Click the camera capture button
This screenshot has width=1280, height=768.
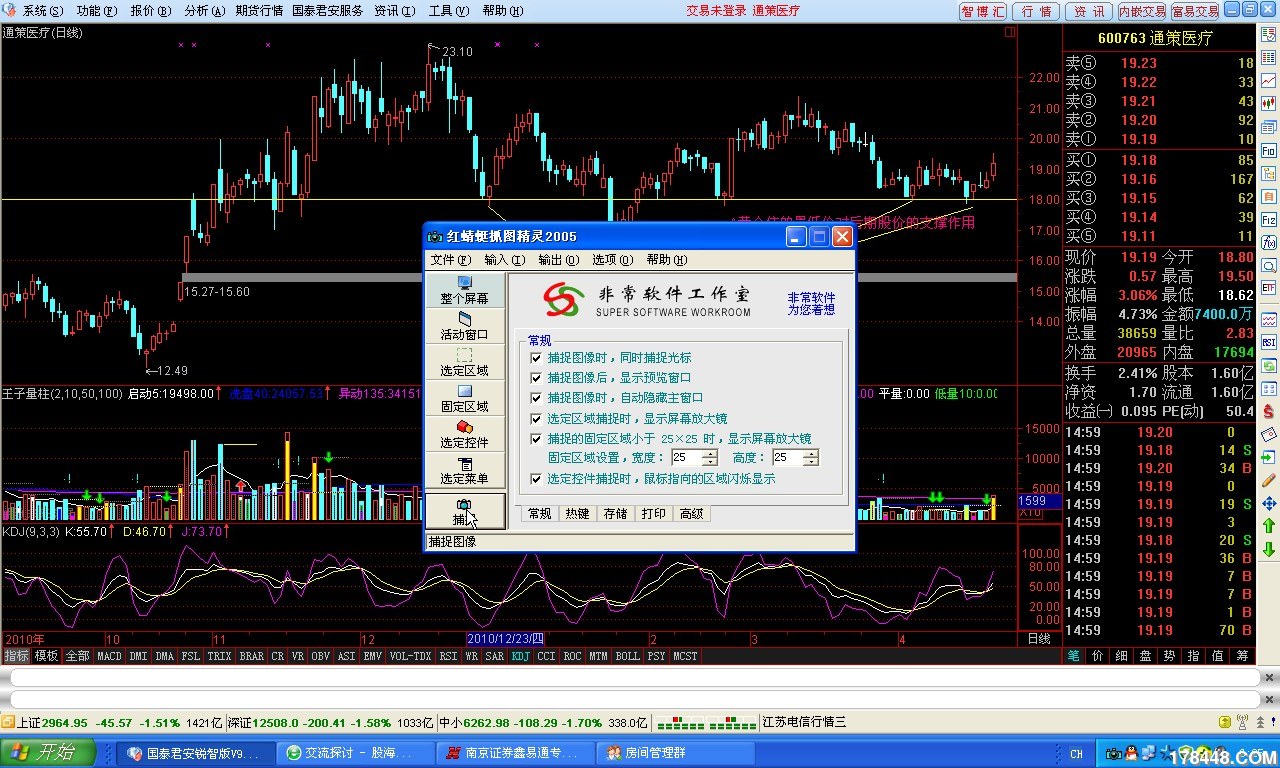465,511
